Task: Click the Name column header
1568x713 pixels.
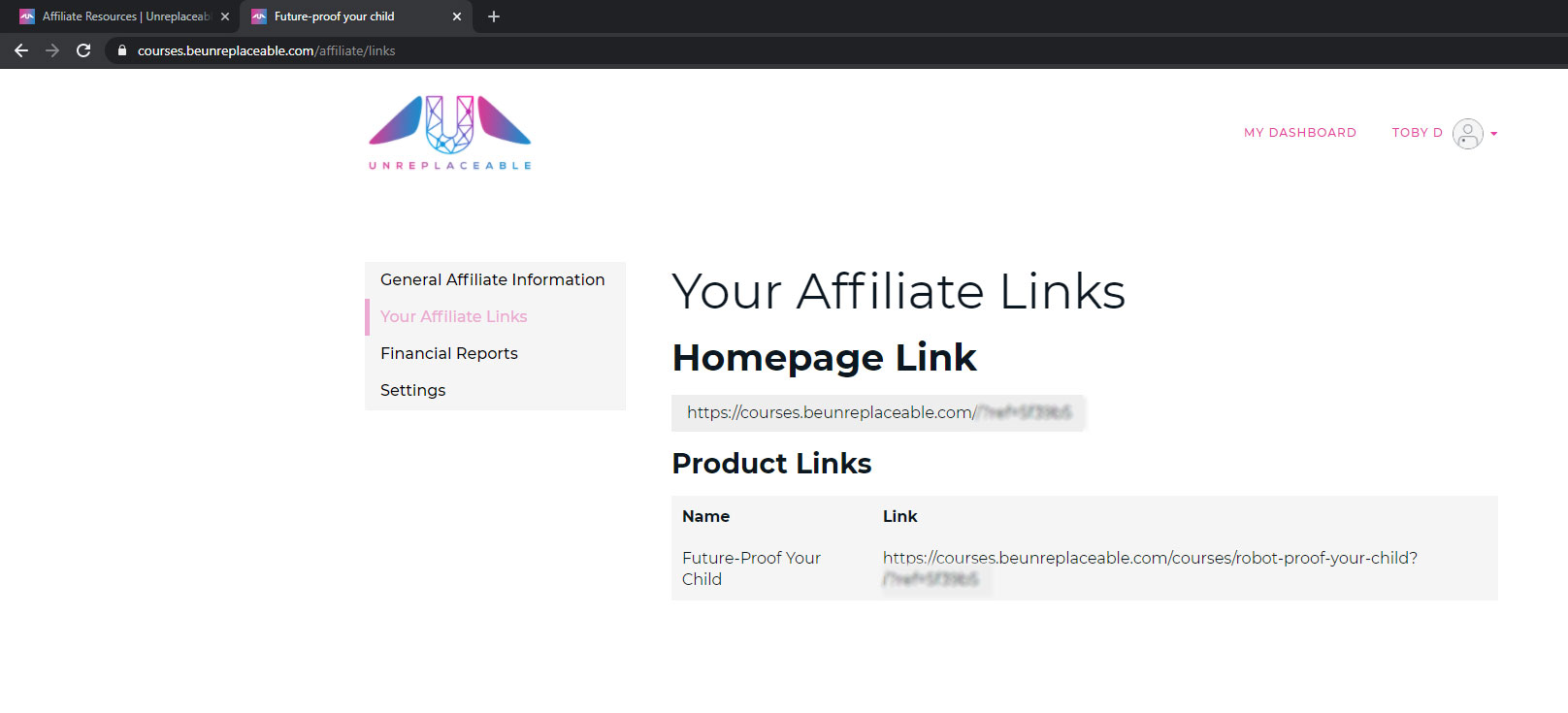Action: (705, 516)
